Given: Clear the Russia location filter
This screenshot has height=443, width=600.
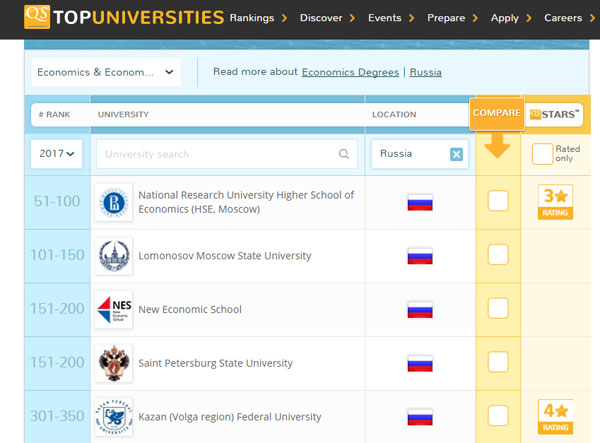Looking at the screenshot, I should tap(456, 154).
